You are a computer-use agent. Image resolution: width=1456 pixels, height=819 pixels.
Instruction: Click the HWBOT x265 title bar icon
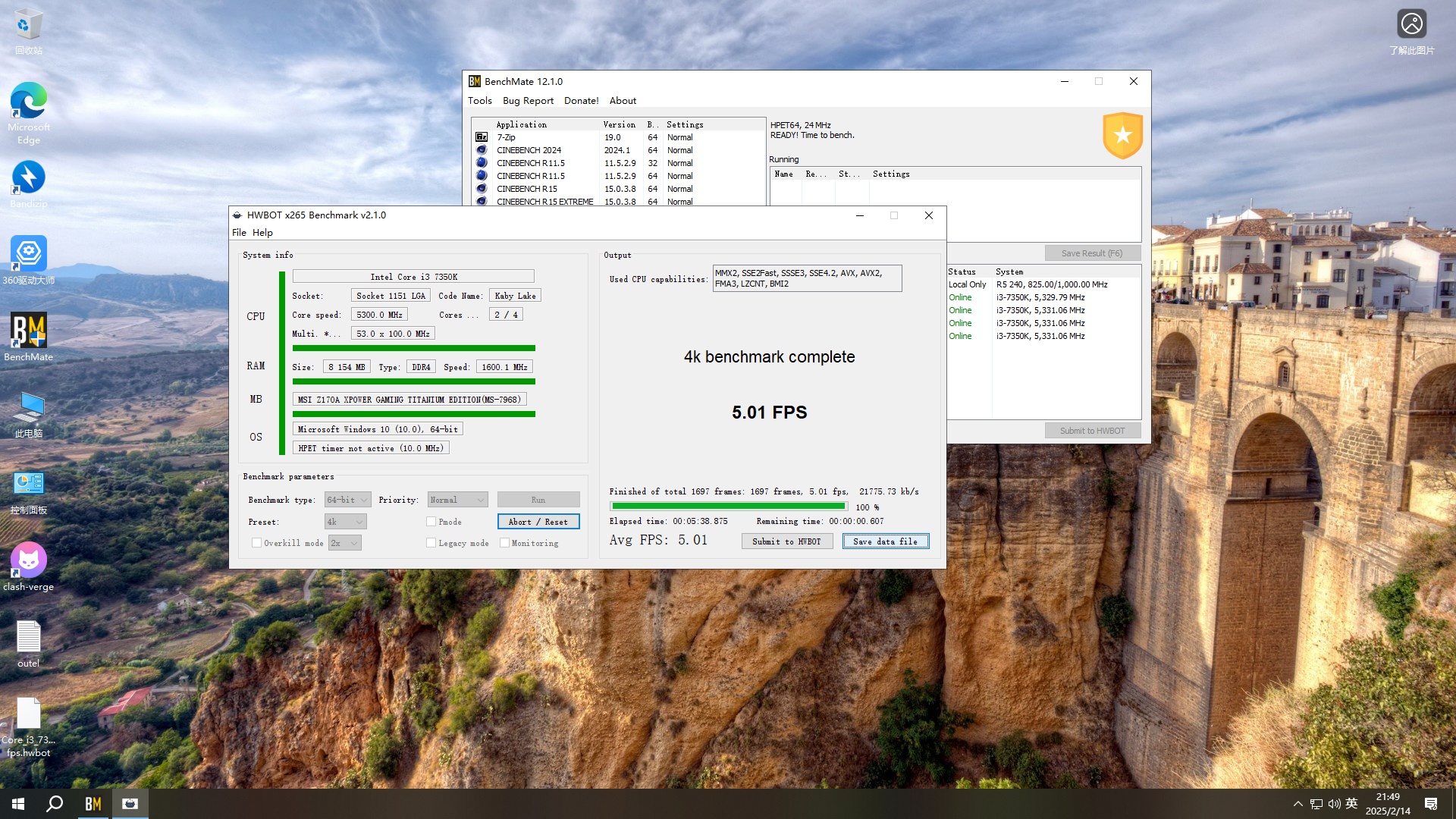pos(237,215)
